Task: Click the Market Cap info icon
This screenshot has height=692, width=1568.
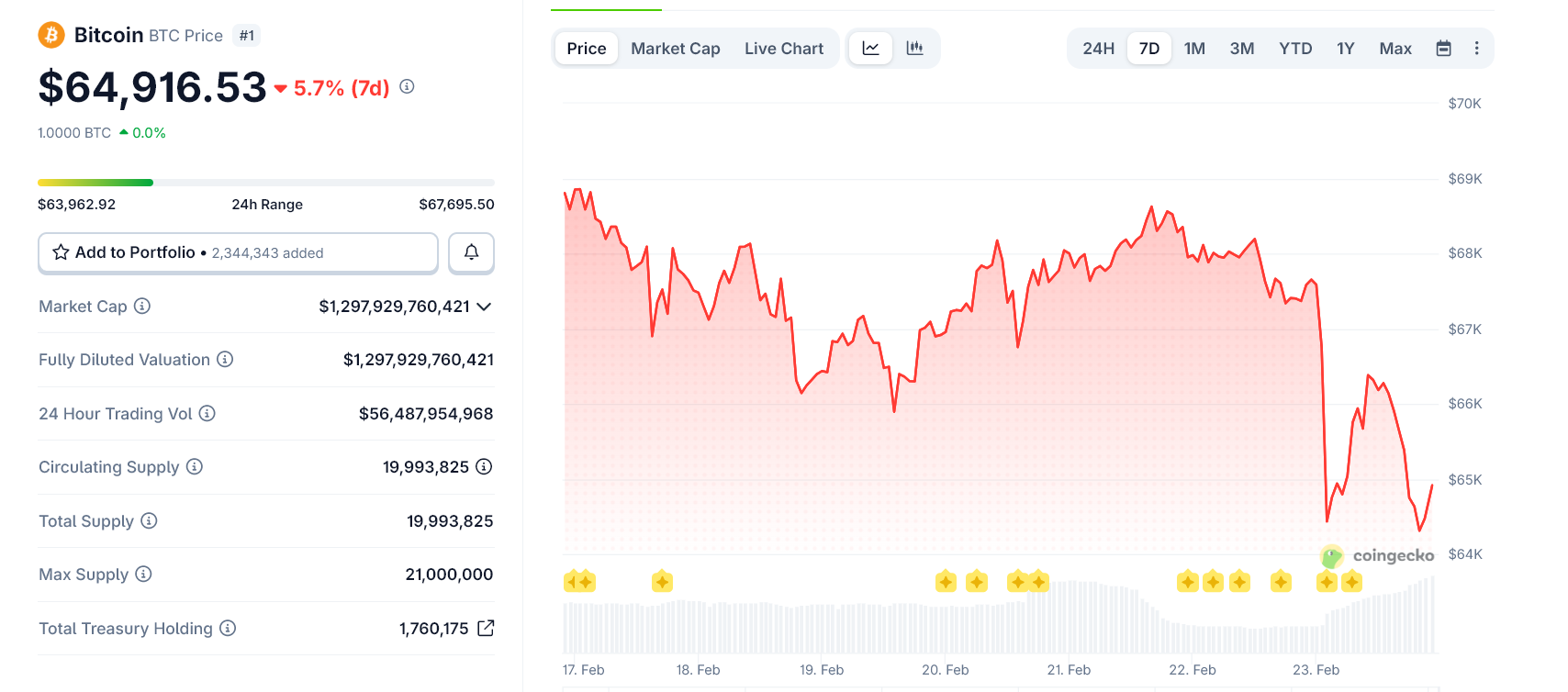Action: click(142, 306)
